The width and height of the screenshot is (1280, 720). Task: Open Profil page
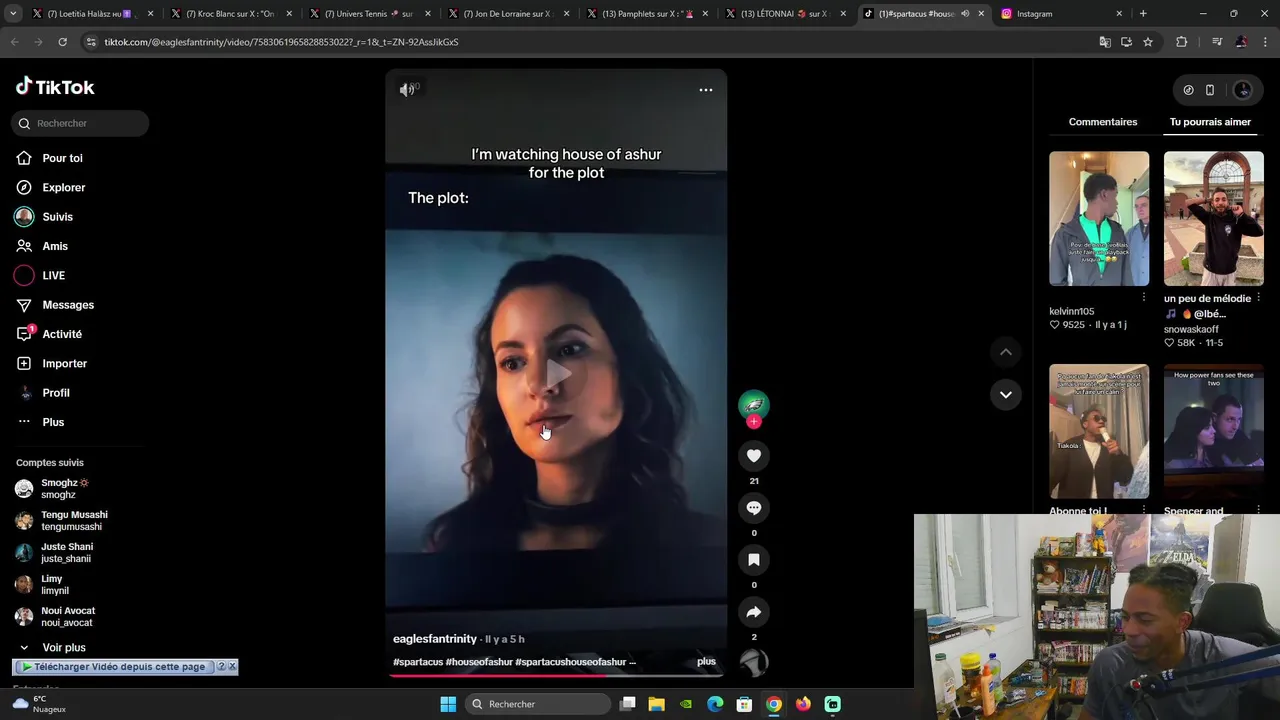coord(56,393)
